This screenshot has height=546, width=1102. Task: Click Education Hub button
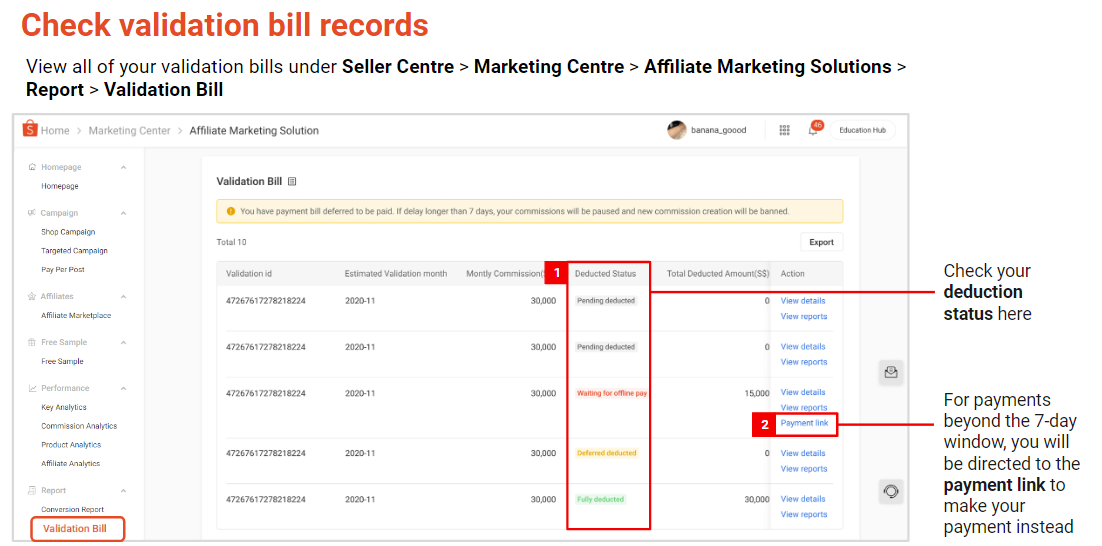coord(862,130)
